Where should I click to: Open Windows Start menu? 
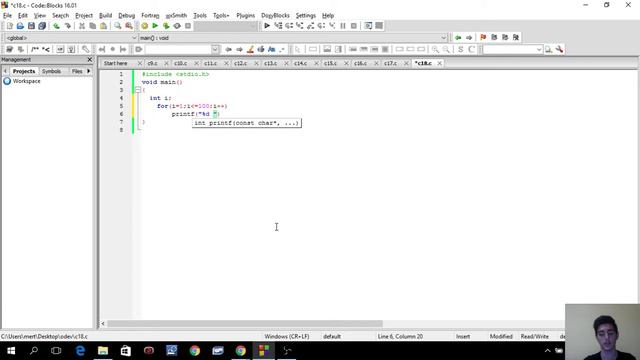tap(11, 351)
